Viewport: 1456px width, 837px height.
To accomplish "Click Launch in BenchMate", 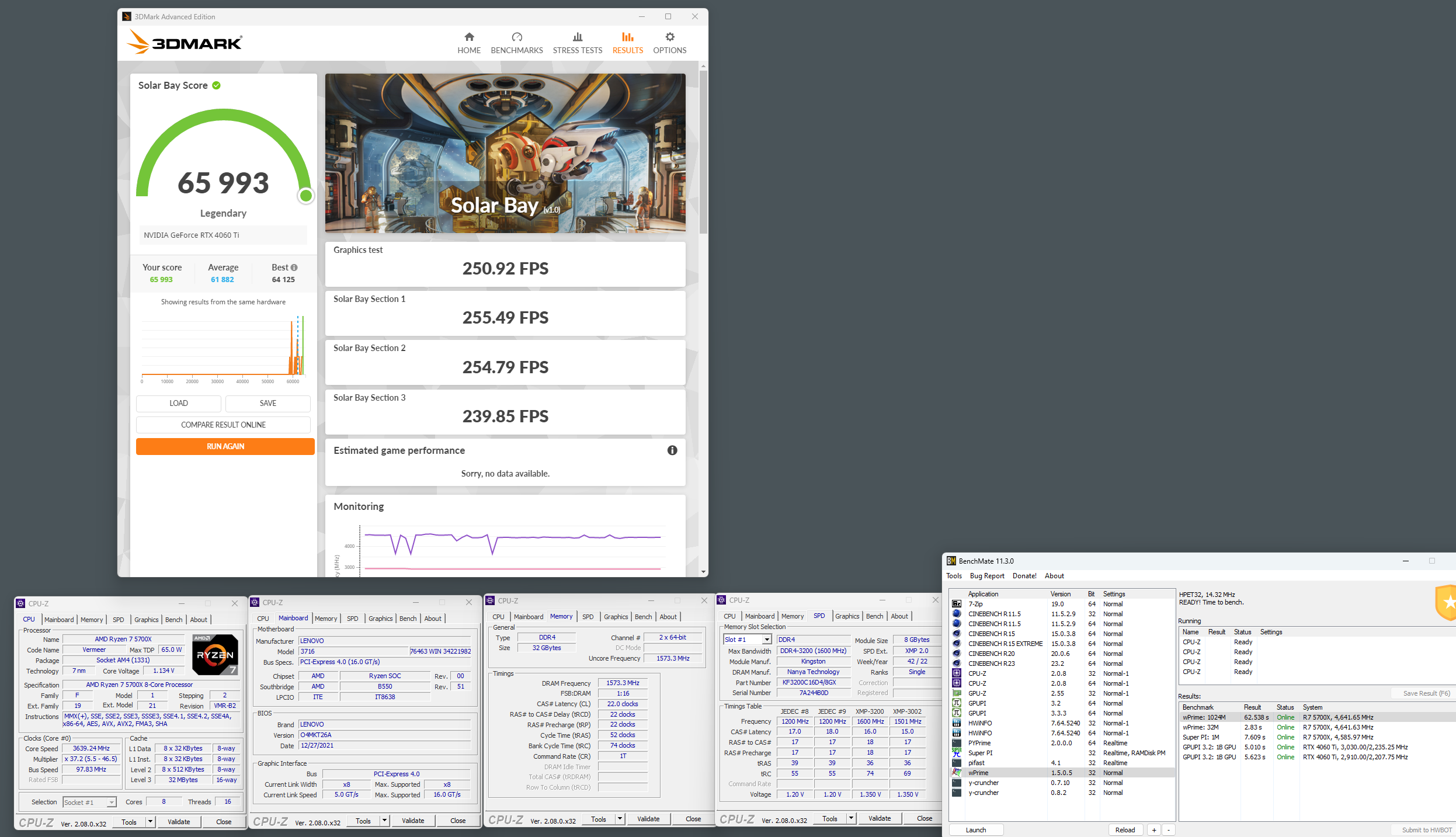I will click(976, 830).
